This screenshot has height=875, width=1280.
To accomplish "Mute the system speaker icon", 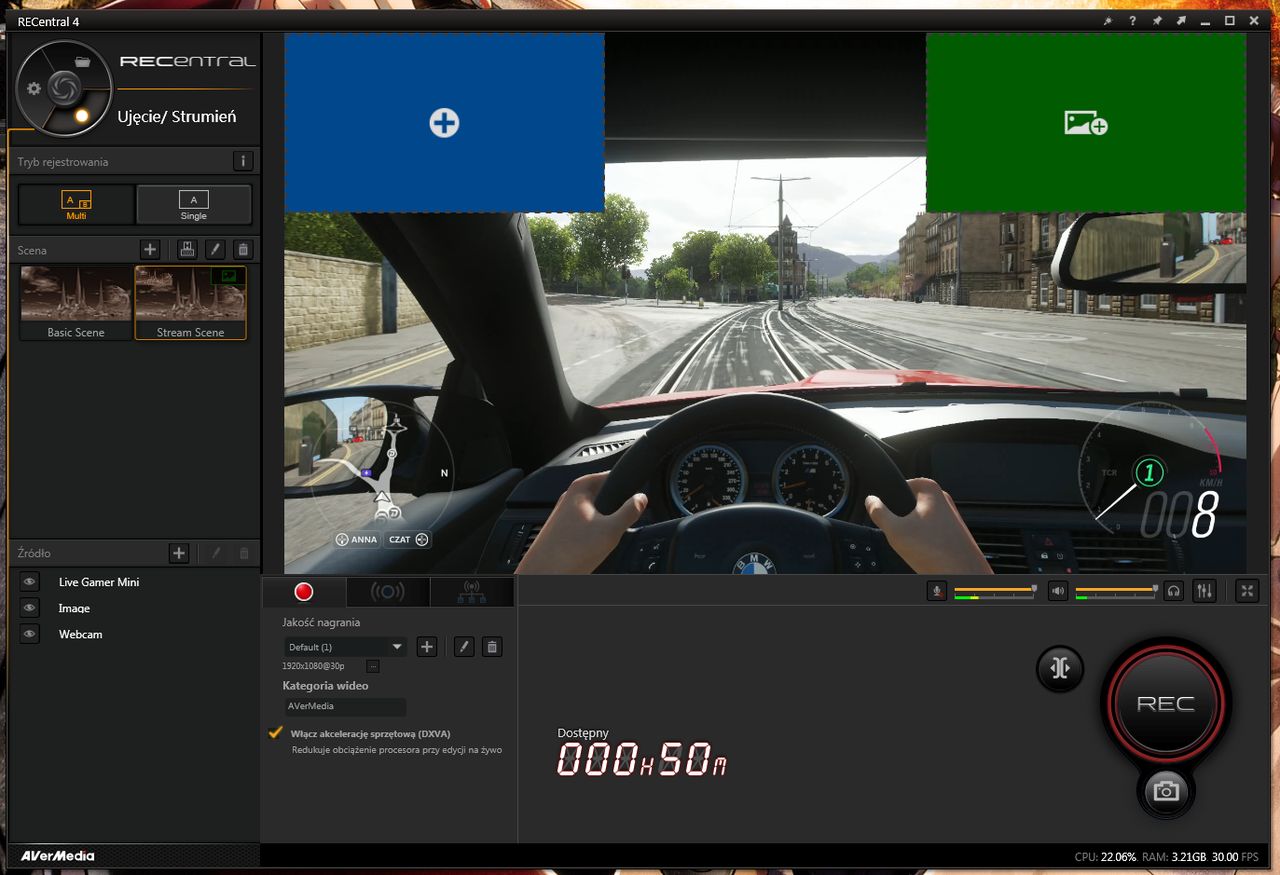I will (1058, 591).
